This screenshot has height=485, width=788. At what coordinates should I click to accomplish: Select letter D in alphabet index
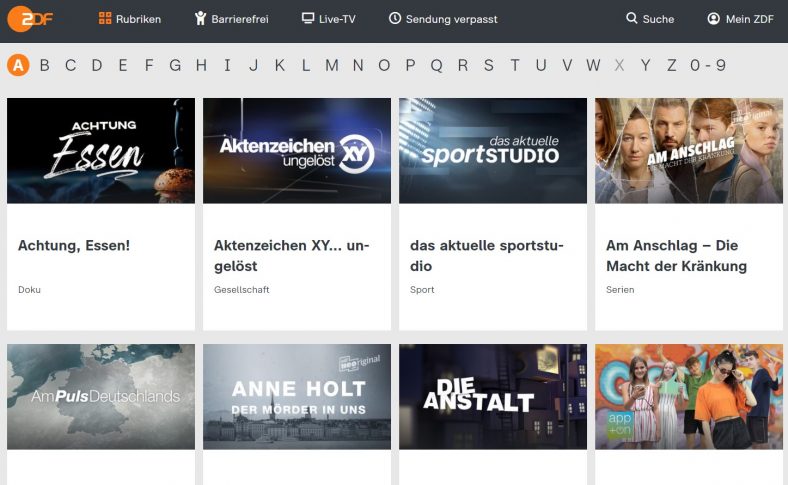coord(97,65)
